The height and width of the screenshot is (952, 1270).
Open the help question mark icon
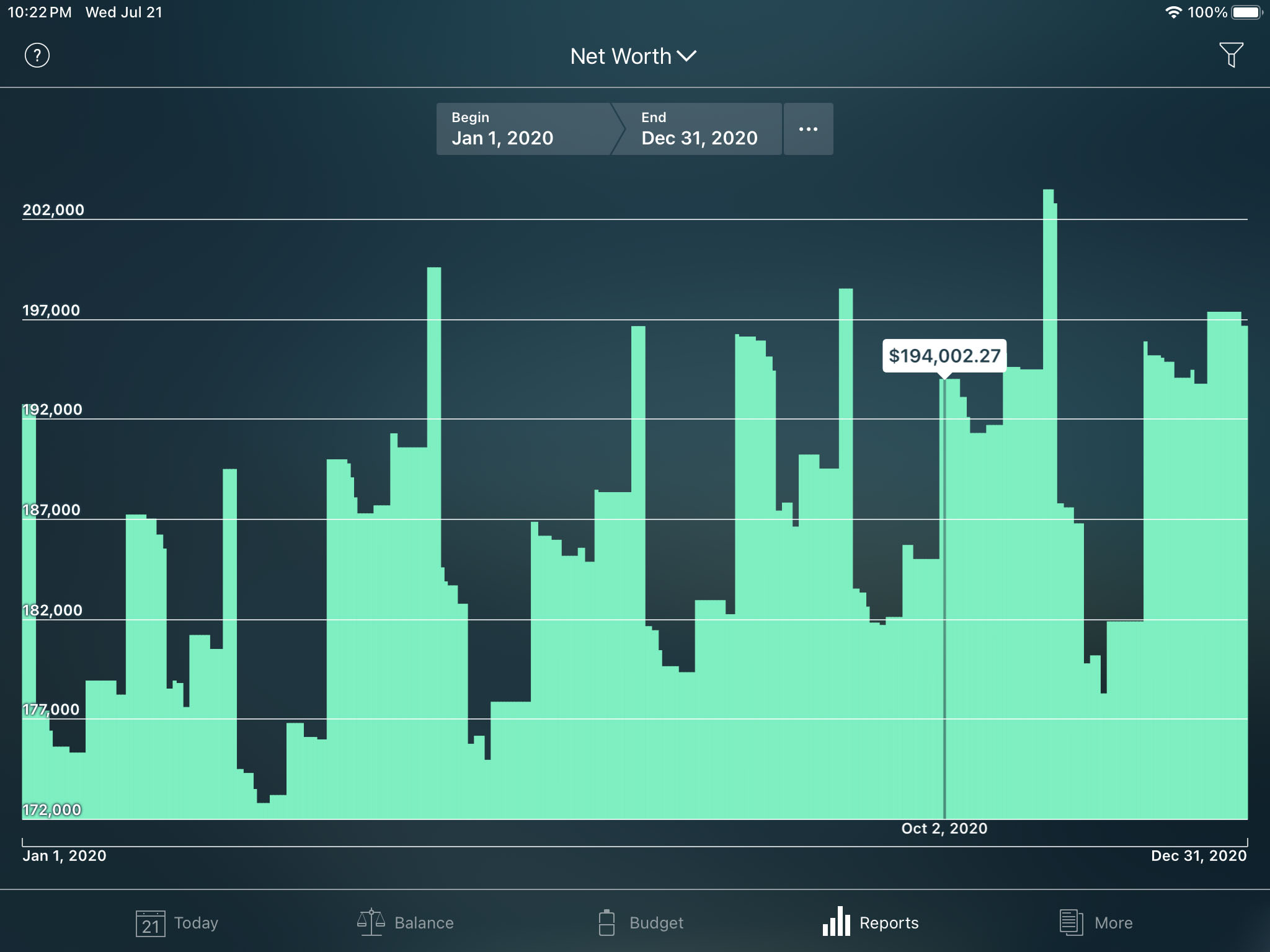(37, 56)
